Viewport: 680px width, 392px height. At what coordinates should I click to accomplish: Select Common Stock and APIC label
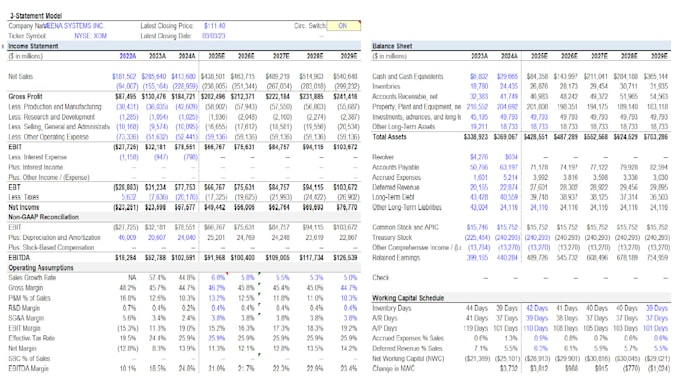coord(405,227)
